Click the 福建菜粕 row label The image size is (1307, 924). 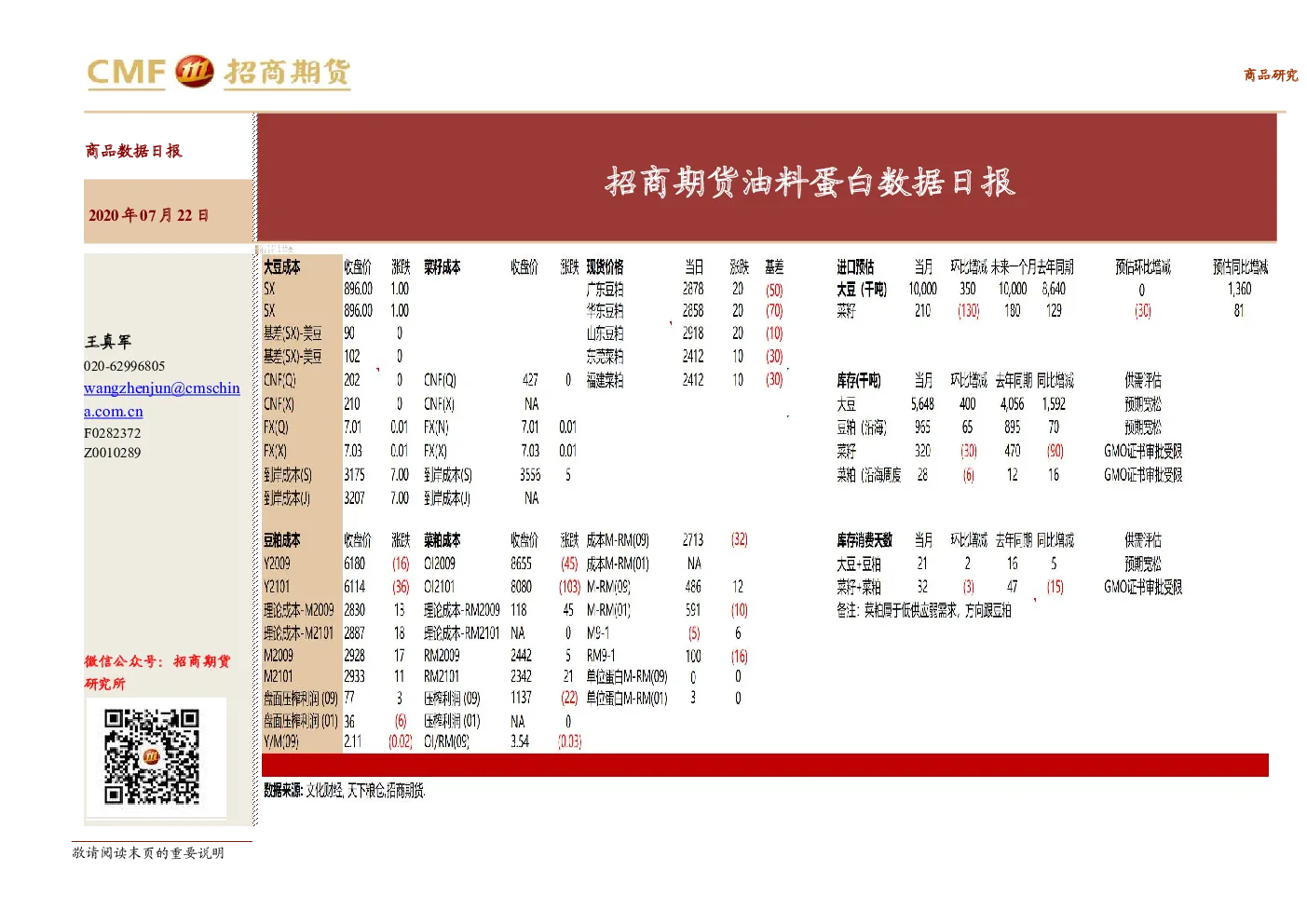coord(605,380)
